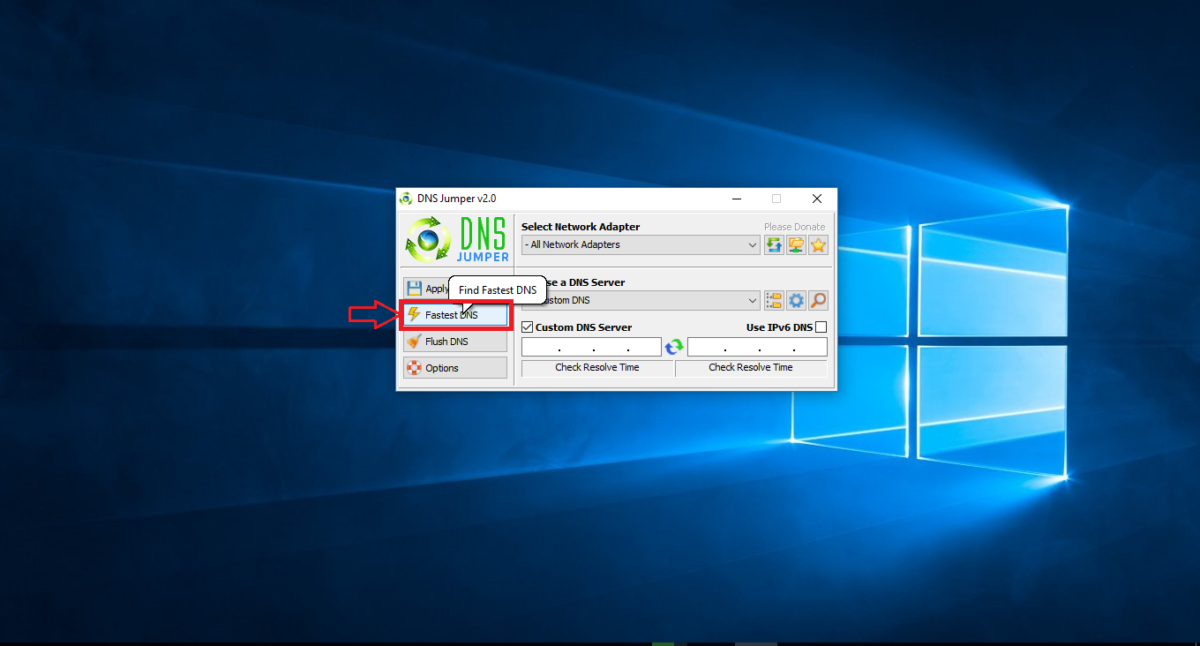Click the network folder icon beside adapter list
1200x646 pixels.
click(796, 245)
